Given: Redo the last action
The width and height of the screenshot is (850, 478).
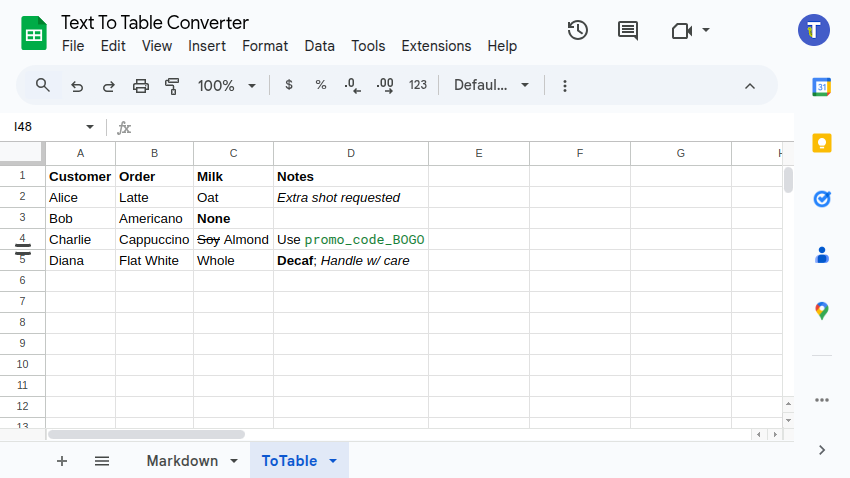Looking at the screenshot, I should pyautogui.click(x=108, y=86).
